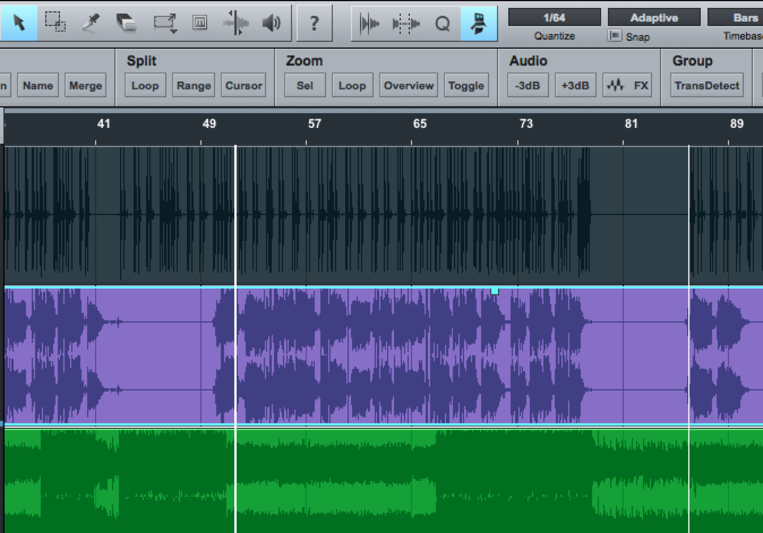Image resolution: width=763 pixels, height=533 pixels.
Task: Select the Paint tool
Action: (x=164, y=21)
